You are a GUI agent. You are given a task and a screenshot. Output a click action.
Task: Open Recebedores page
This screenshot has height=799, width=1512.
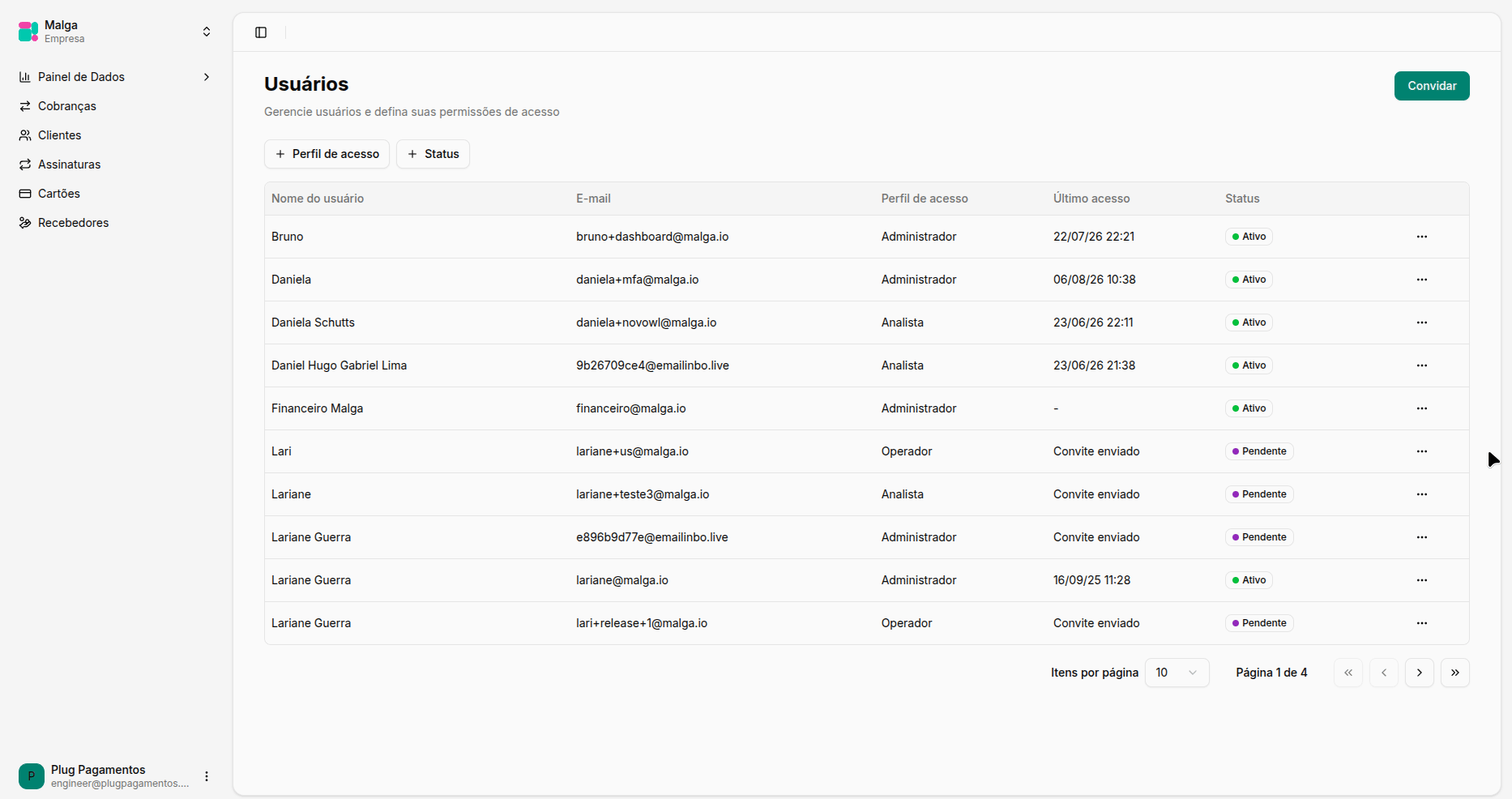[115, 223]
